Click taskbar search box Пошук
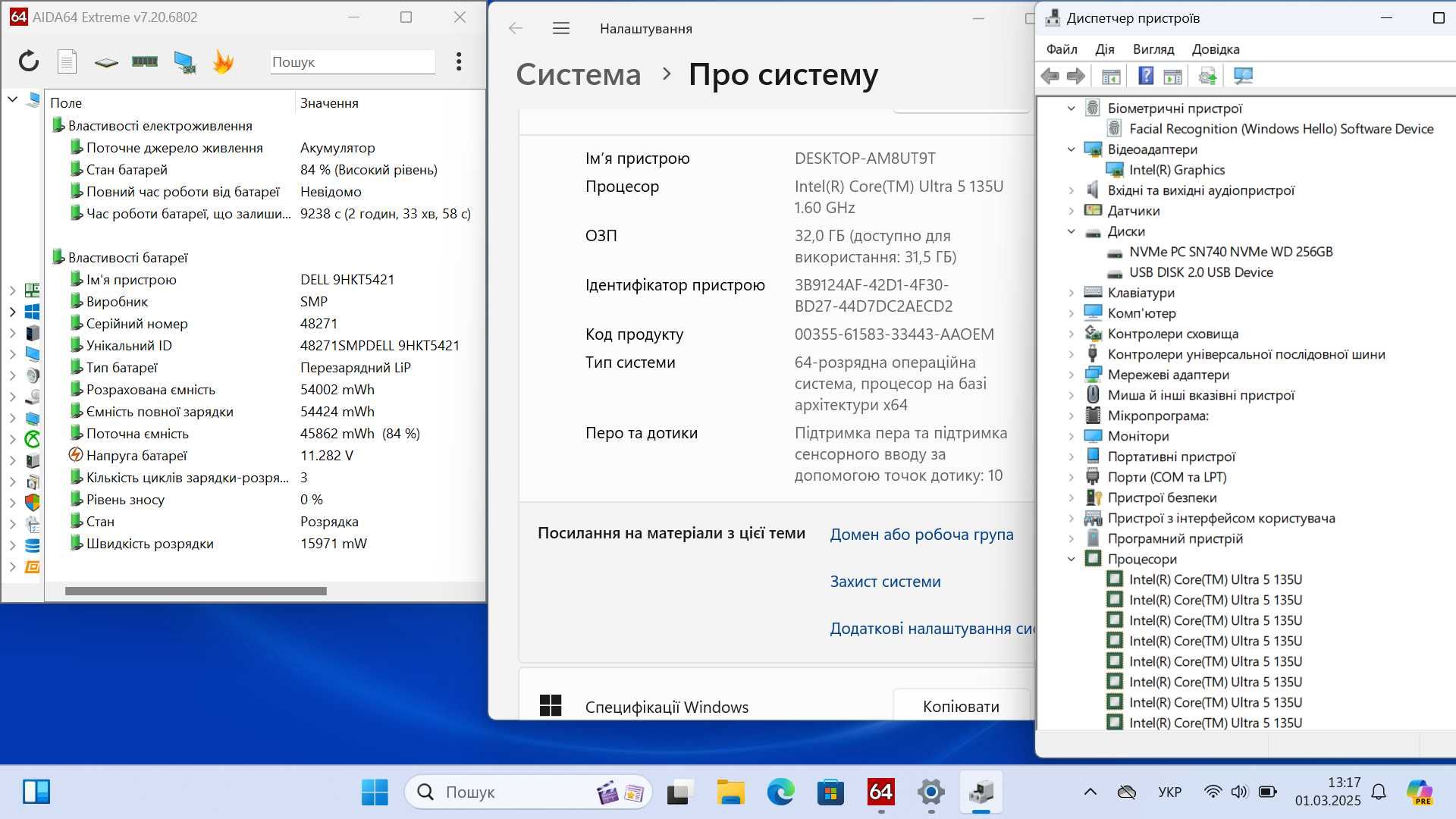Image resolution: width=1456 pixels, height=819 pixels. (x=529, y=792)
